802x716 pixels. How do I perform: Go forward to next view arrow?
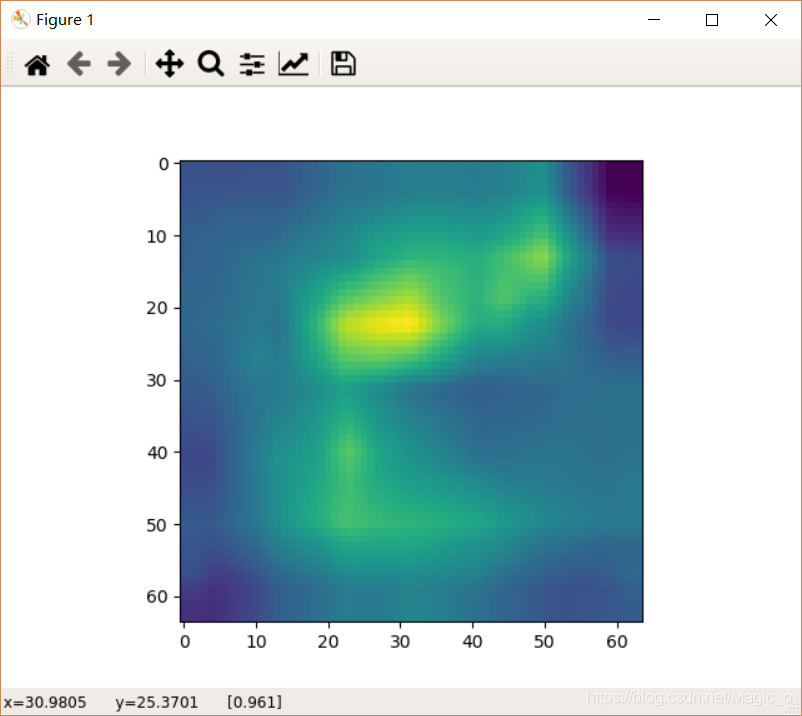coord(119,64)
